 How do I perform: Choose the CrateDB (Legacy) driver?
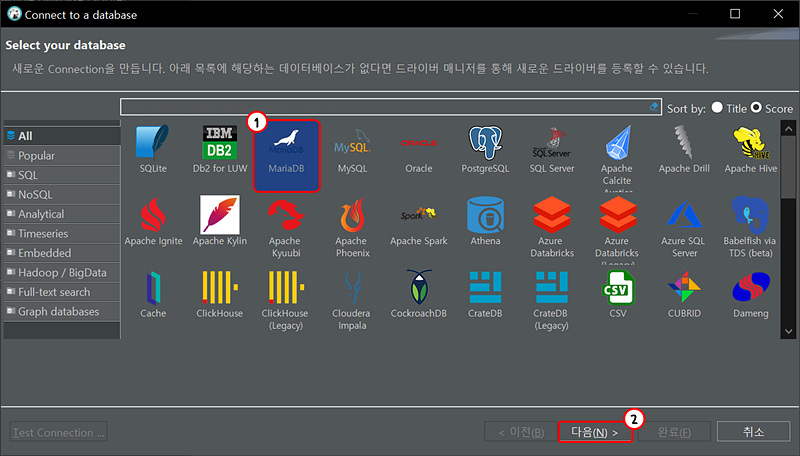point(551,300)
